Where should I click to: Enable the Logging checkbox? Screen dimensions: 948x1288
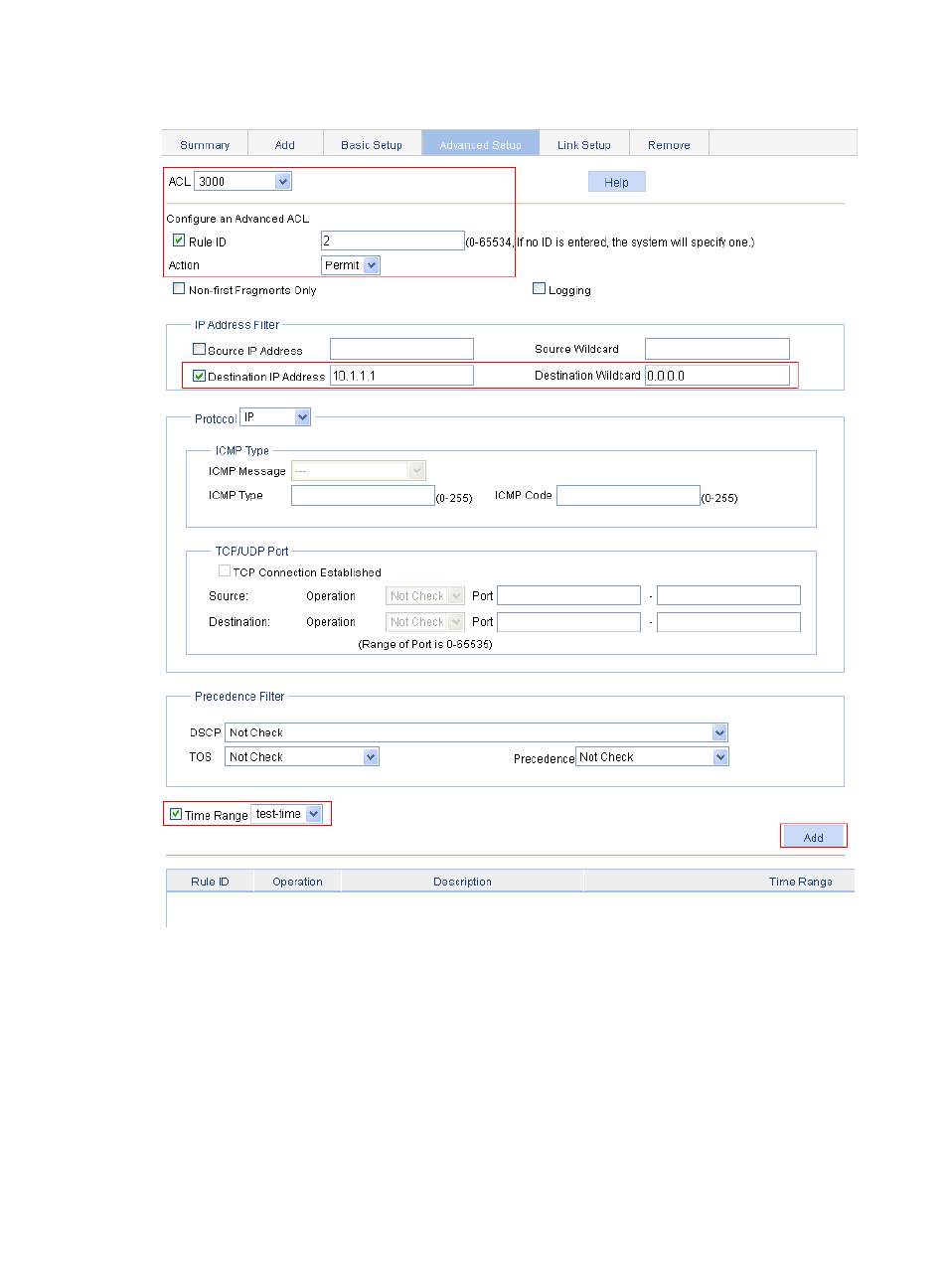click(539, 289)
